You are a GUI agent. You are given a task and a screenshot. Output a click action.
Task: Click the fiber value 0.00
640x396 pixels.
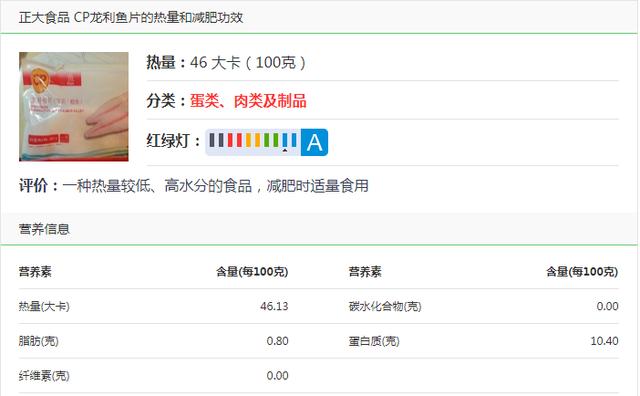click(x=278, y=376)
